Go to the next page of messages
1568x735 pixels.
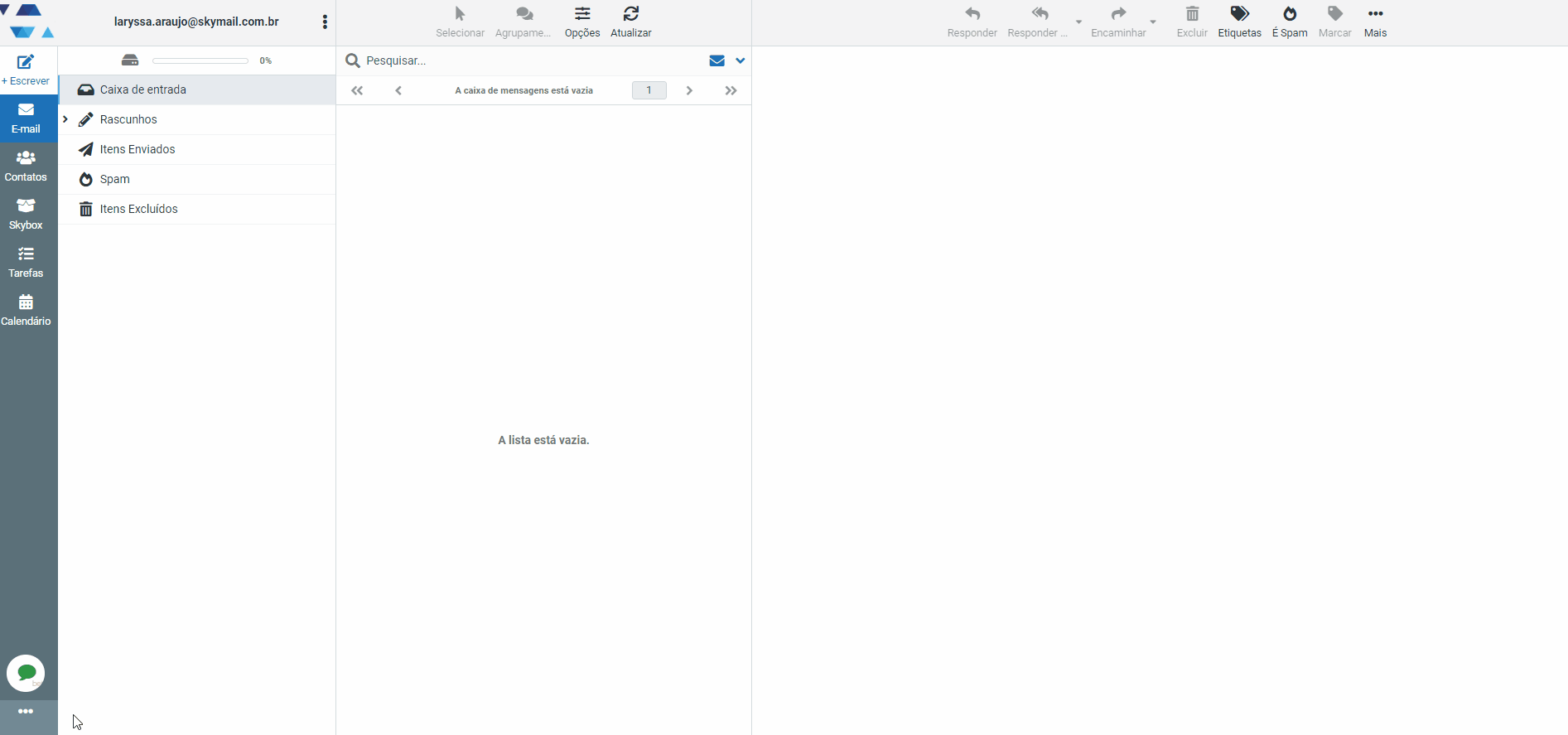689,90
